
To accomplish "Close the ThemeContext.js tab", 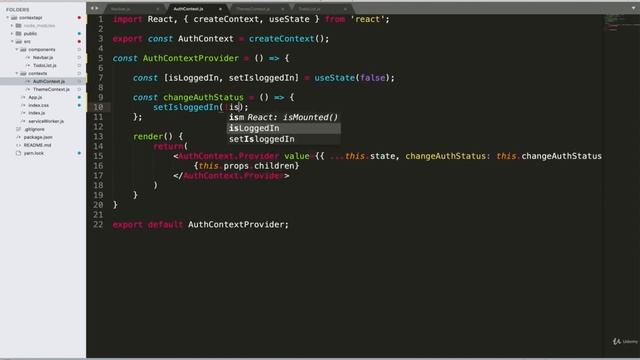I will pyautogui.click(x=283, y=9).
